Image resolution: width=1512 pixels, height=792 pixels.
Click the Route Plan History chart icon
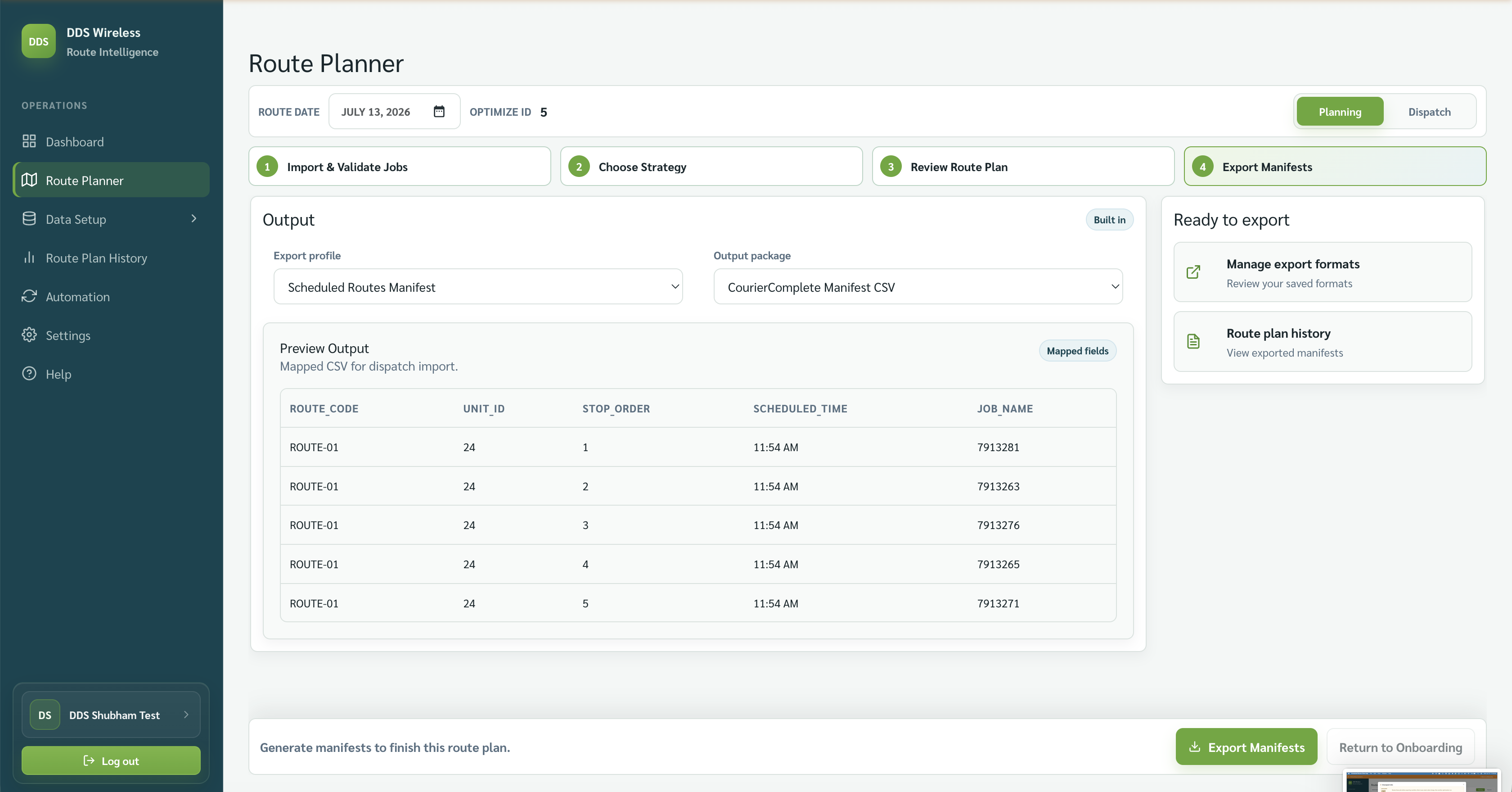pos(29,258)
